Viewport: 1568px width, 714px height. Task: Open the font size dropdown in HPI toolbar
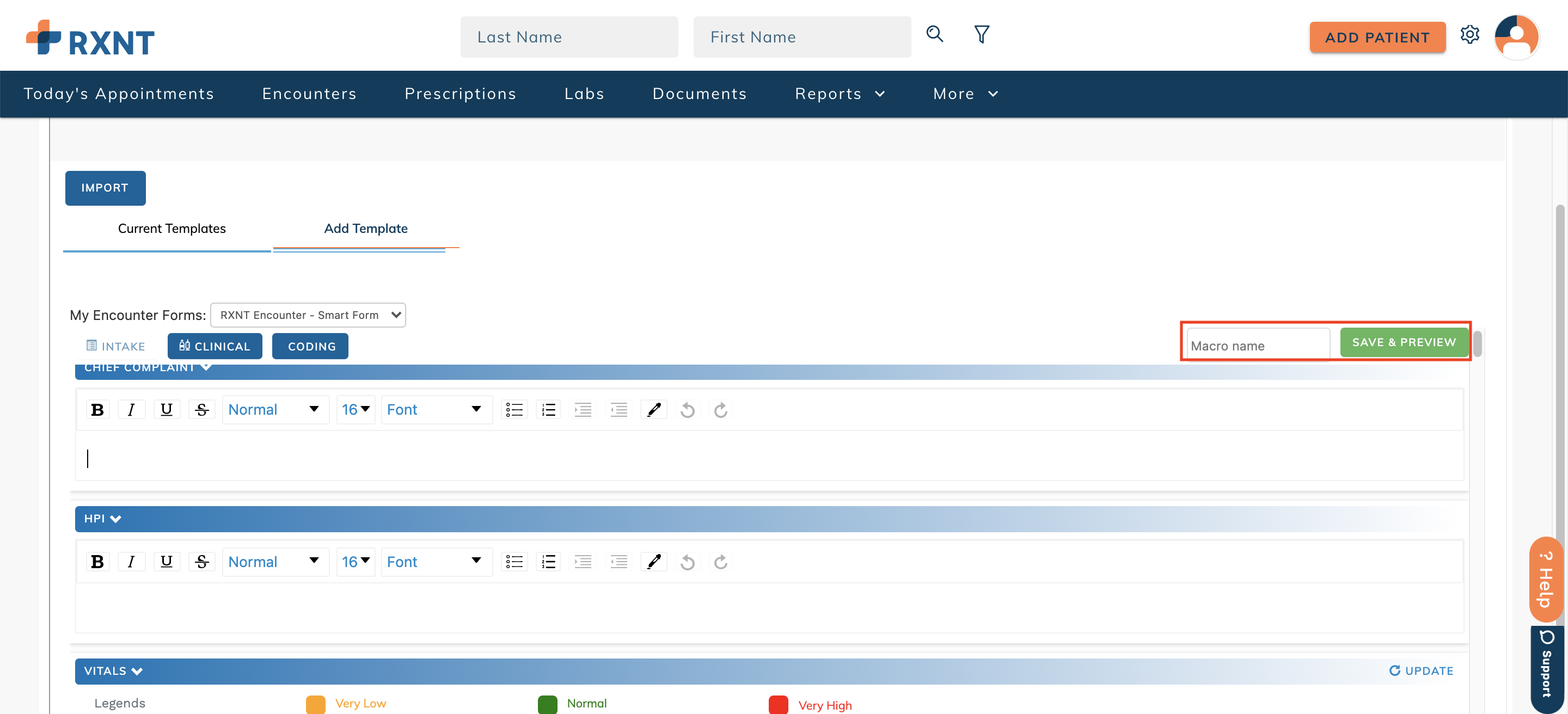[x=356, y=561]
